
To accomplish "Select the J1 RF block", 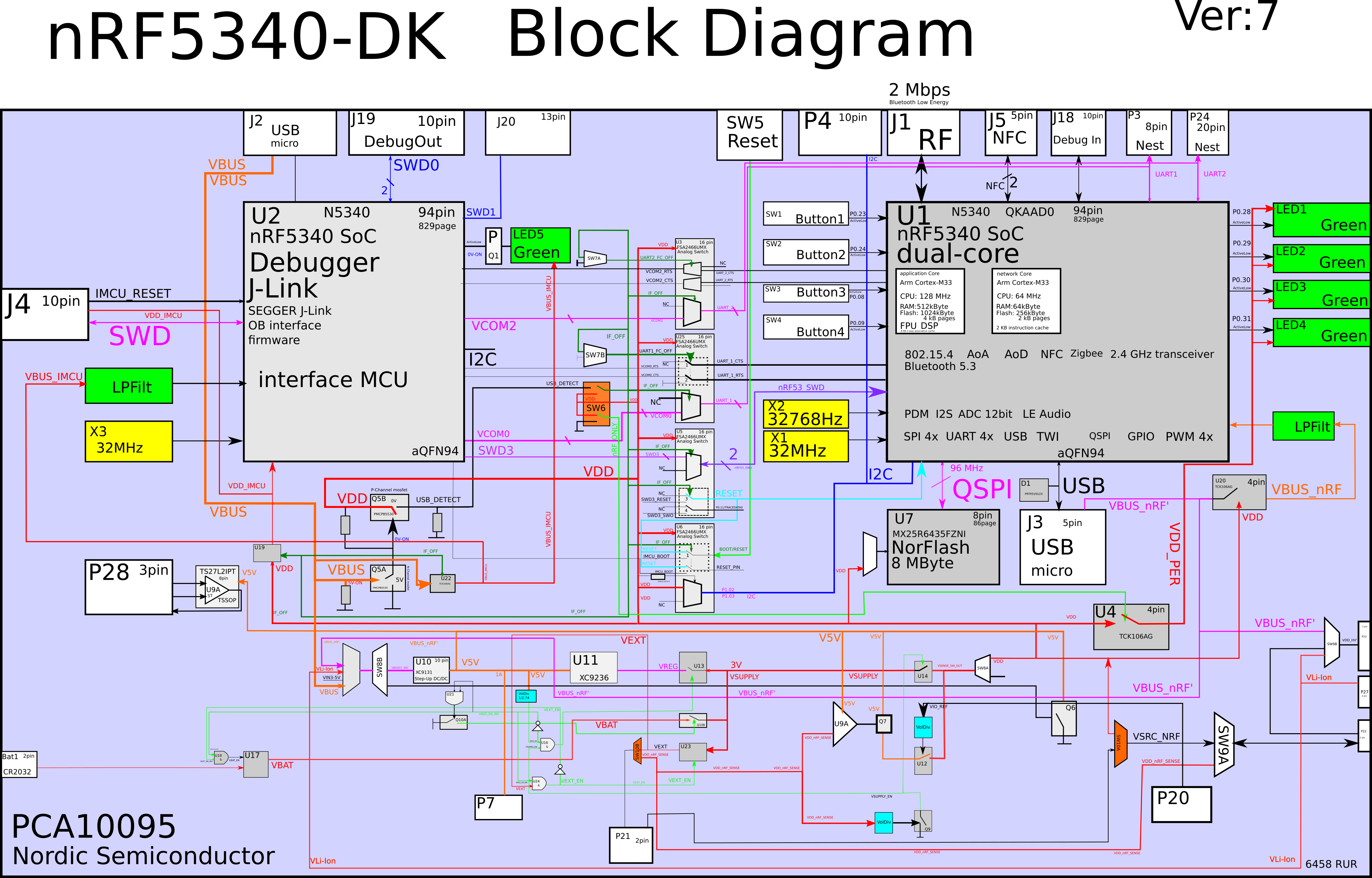I will click(923, 132).
